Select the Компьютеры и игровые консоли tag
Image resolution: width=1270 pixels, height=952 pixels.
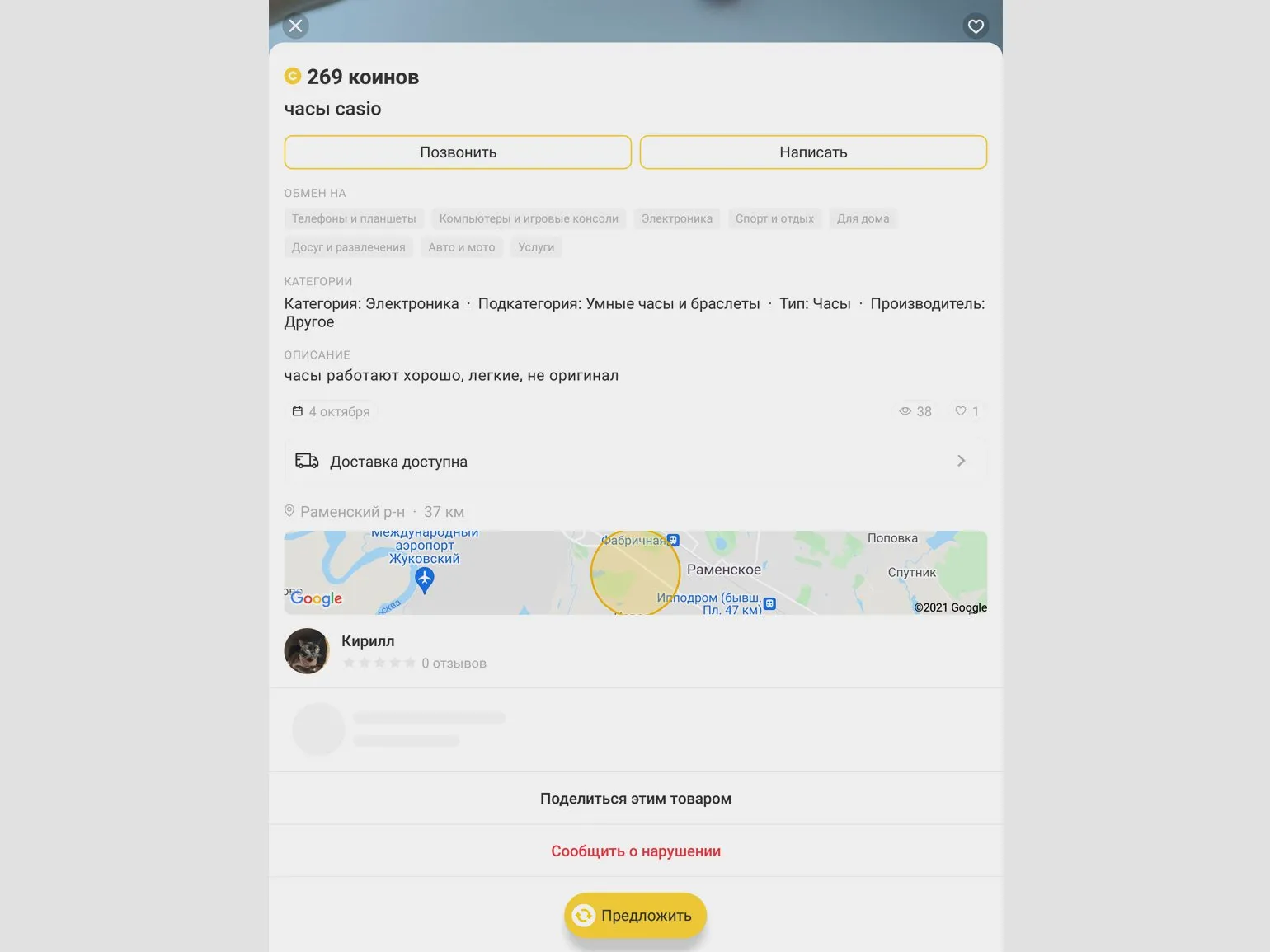(529, 218)
